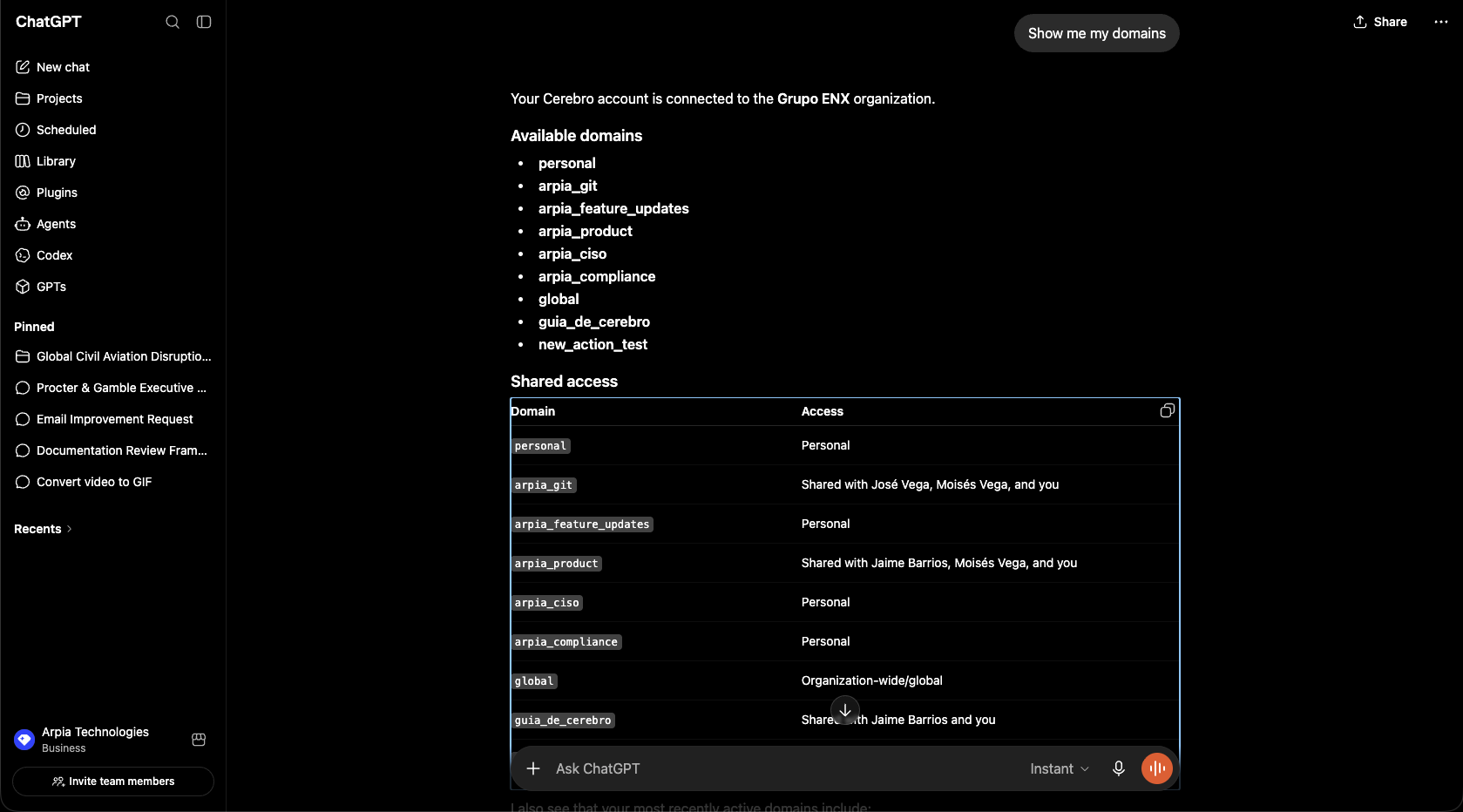The width and height of the screenshot is (1463, 812).
Task: Open pinned Procter & Gamble Executive chat
Action: point(113,388)
